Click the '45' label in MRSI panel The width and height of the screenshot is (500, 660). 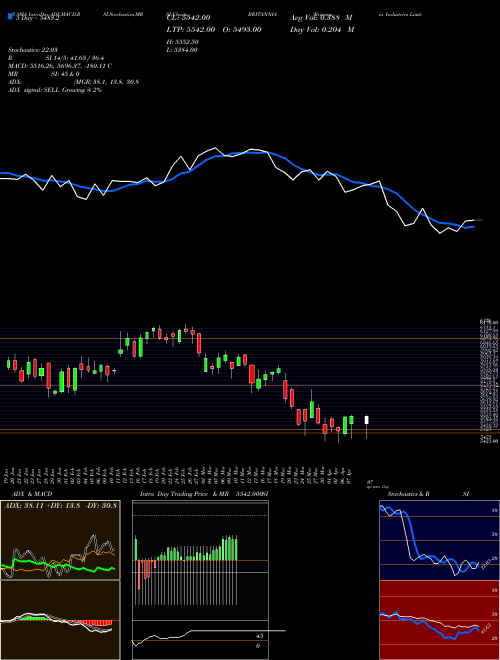click(x=260, y=636)
